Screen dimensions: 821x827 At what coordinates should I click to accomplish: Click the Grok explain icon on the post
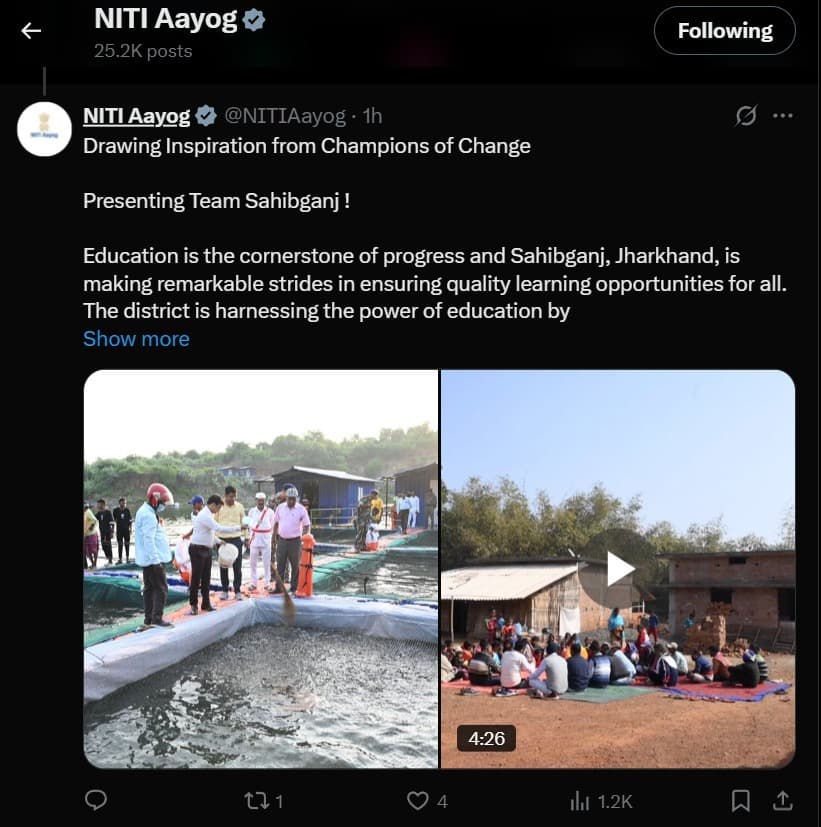coord(746,116)
